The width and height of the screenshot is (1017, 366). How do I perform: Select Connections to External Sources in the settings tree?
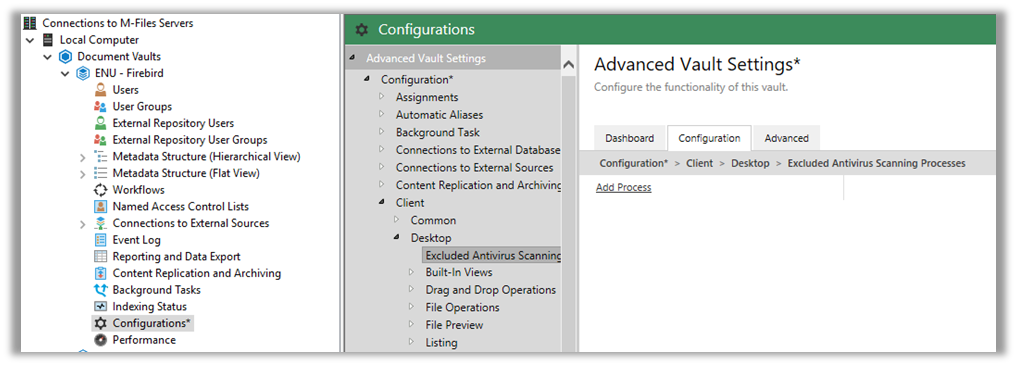pyautogui.click(x=475, y=167)
